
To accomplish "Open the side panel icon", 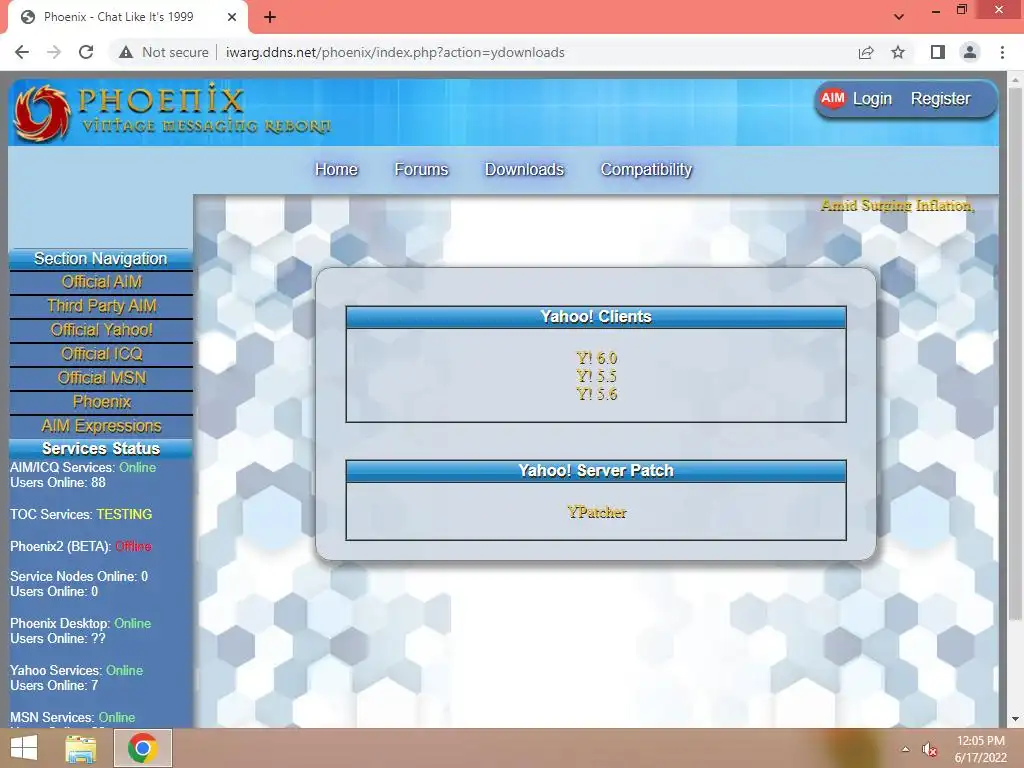I will pyautogui.click(x=938, y=52).
